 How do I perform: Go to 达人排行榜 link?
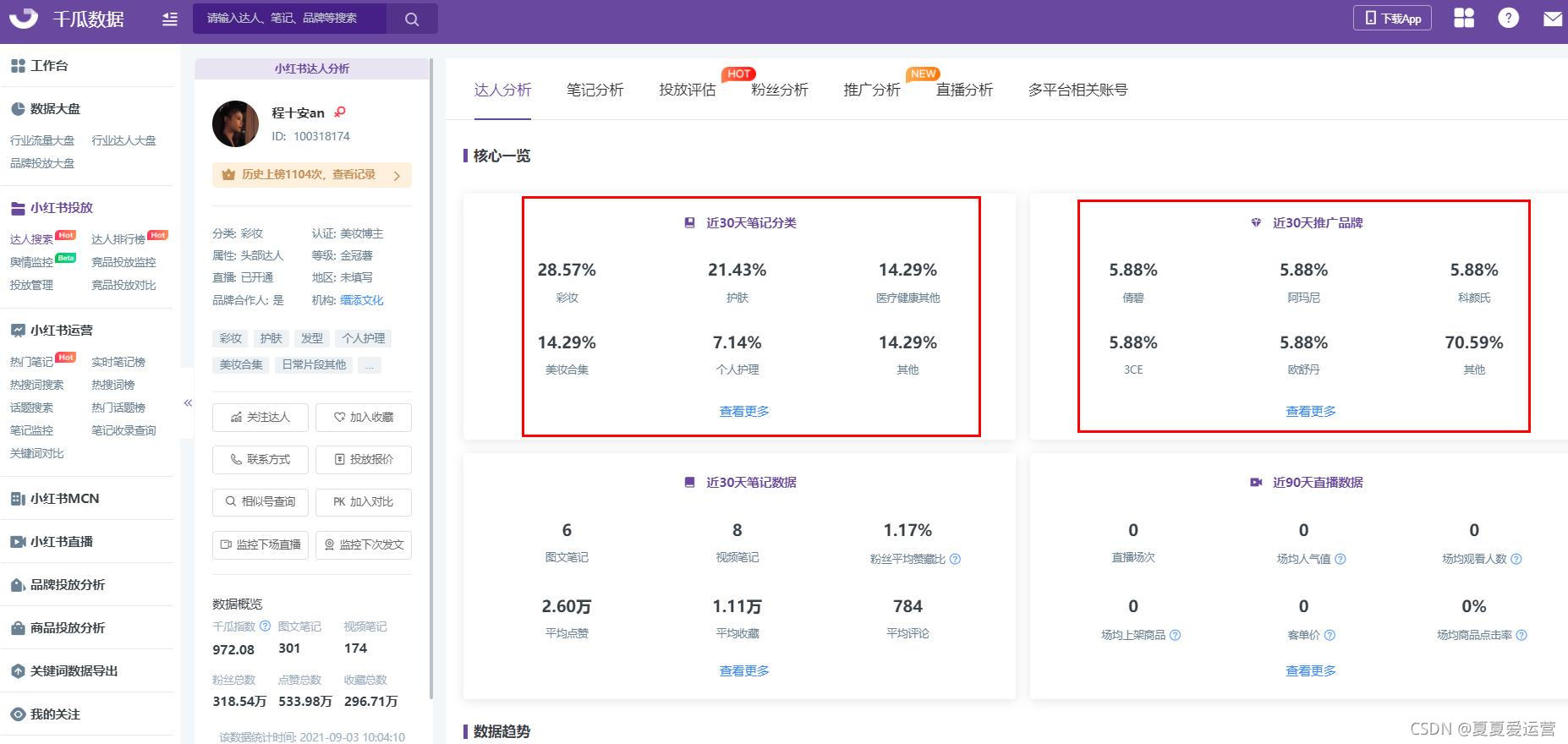coord(118,239)
